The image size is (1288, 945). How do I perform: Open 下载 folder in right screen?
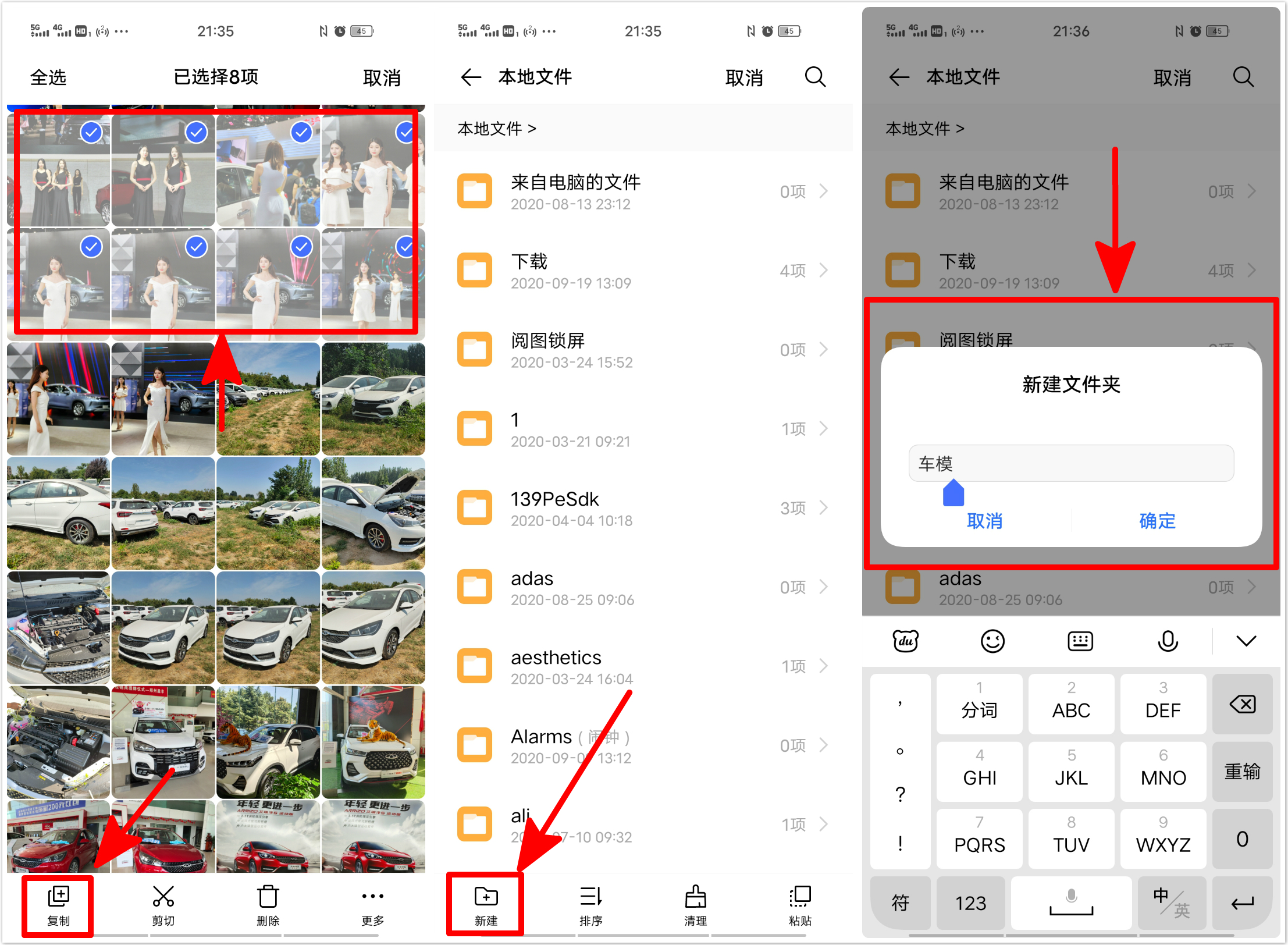point(1071,270)
